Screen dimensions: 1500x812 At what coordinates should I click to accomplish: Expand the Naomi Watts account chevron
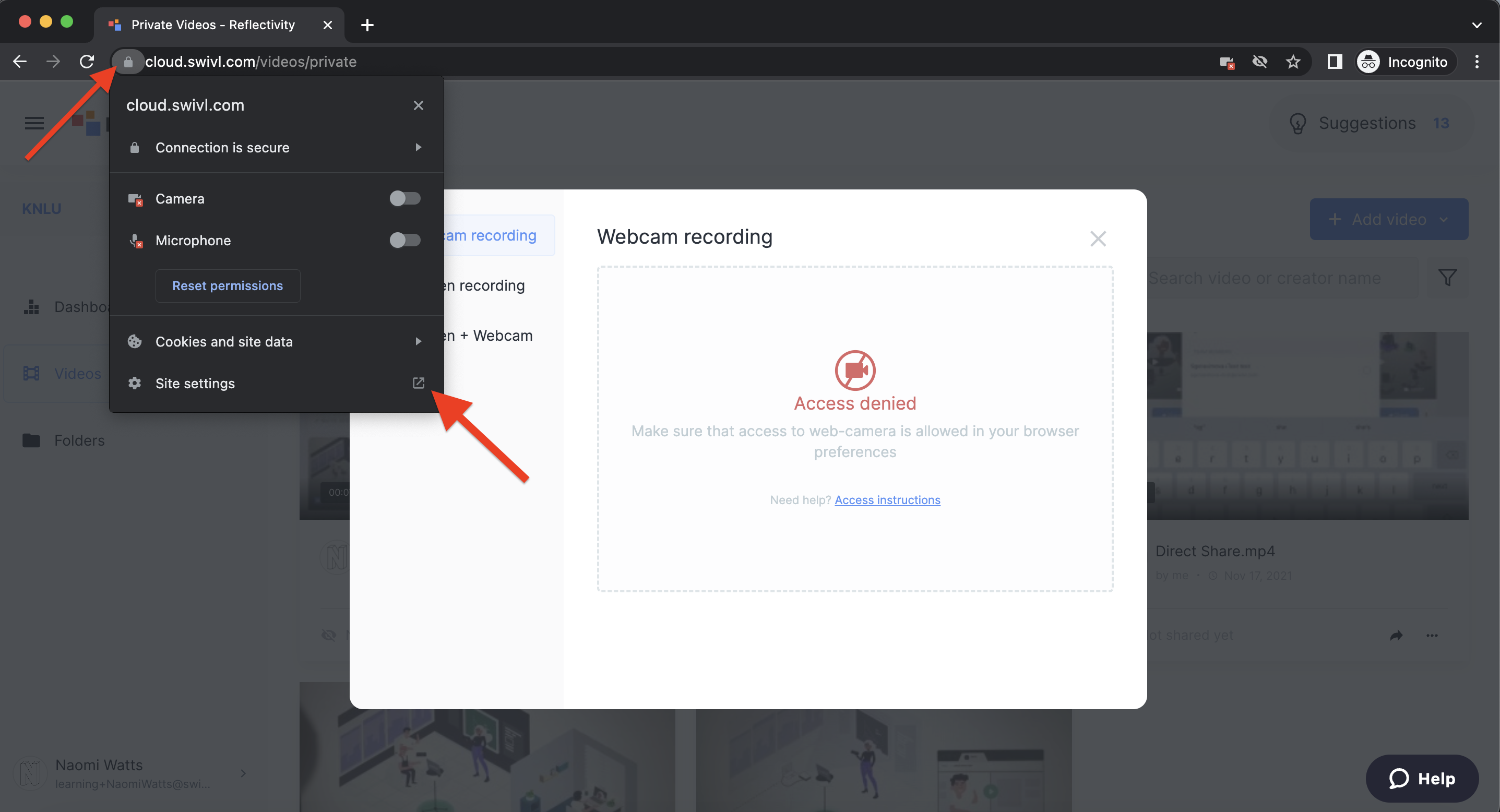tap(243, 773)
